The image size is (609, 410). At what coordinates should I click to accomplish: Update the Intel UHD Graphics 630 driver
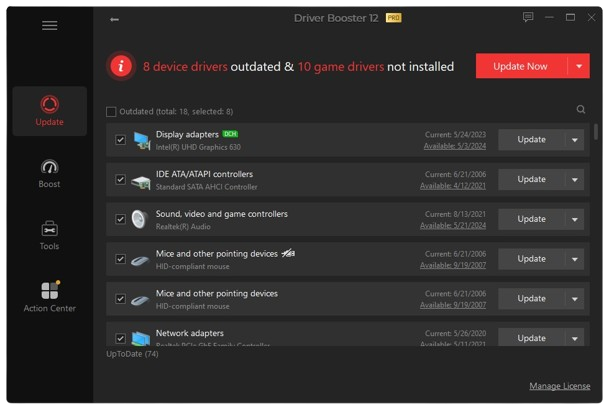(531, 140)
